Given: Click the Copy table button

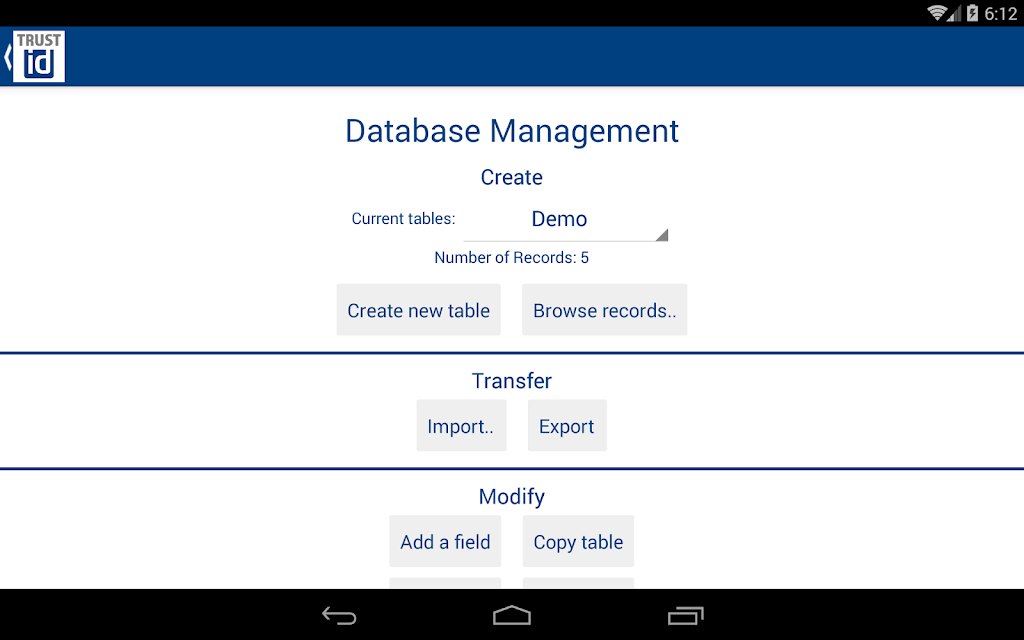Looking at the screenshot, I should (x=578, y=541).
